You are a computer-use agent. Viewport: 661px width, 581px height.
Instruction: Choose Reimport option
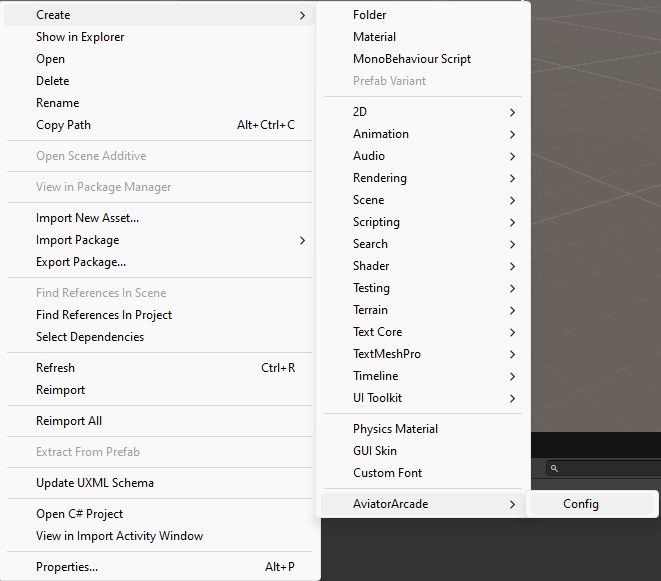tap(159, 390)
